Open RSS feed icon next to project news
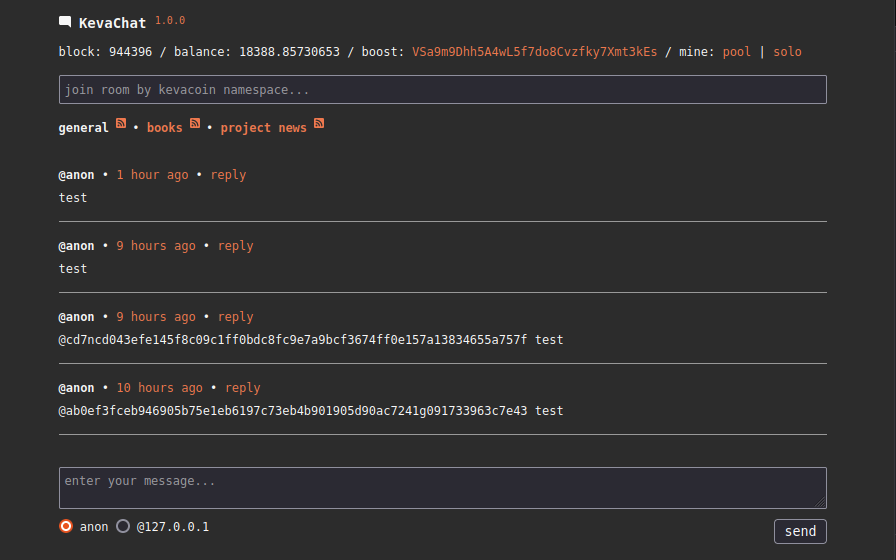 (x=319, y=123)
